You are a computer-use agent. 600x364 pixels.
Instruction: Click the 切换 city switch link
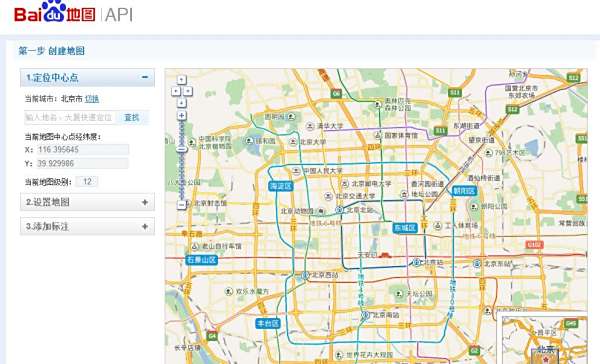91,99
